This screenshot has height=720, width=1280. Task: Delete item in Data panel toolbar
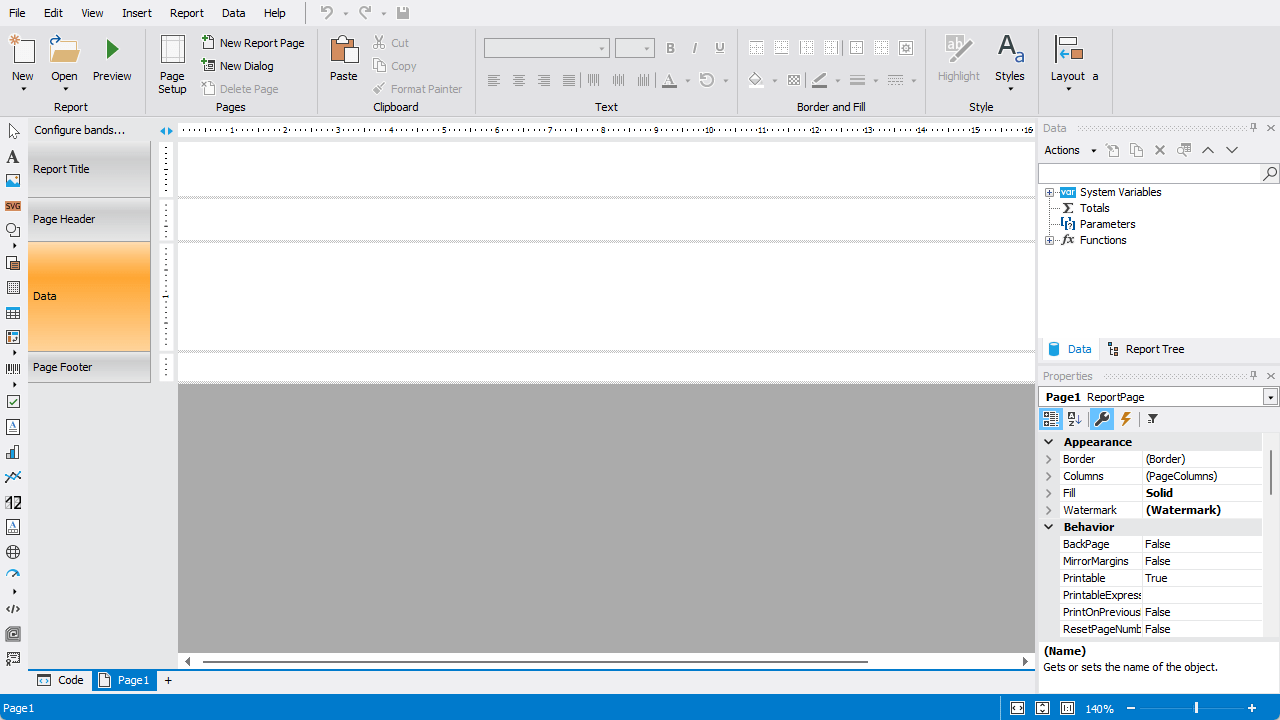pyautogui.click(x=1160, y=150)
